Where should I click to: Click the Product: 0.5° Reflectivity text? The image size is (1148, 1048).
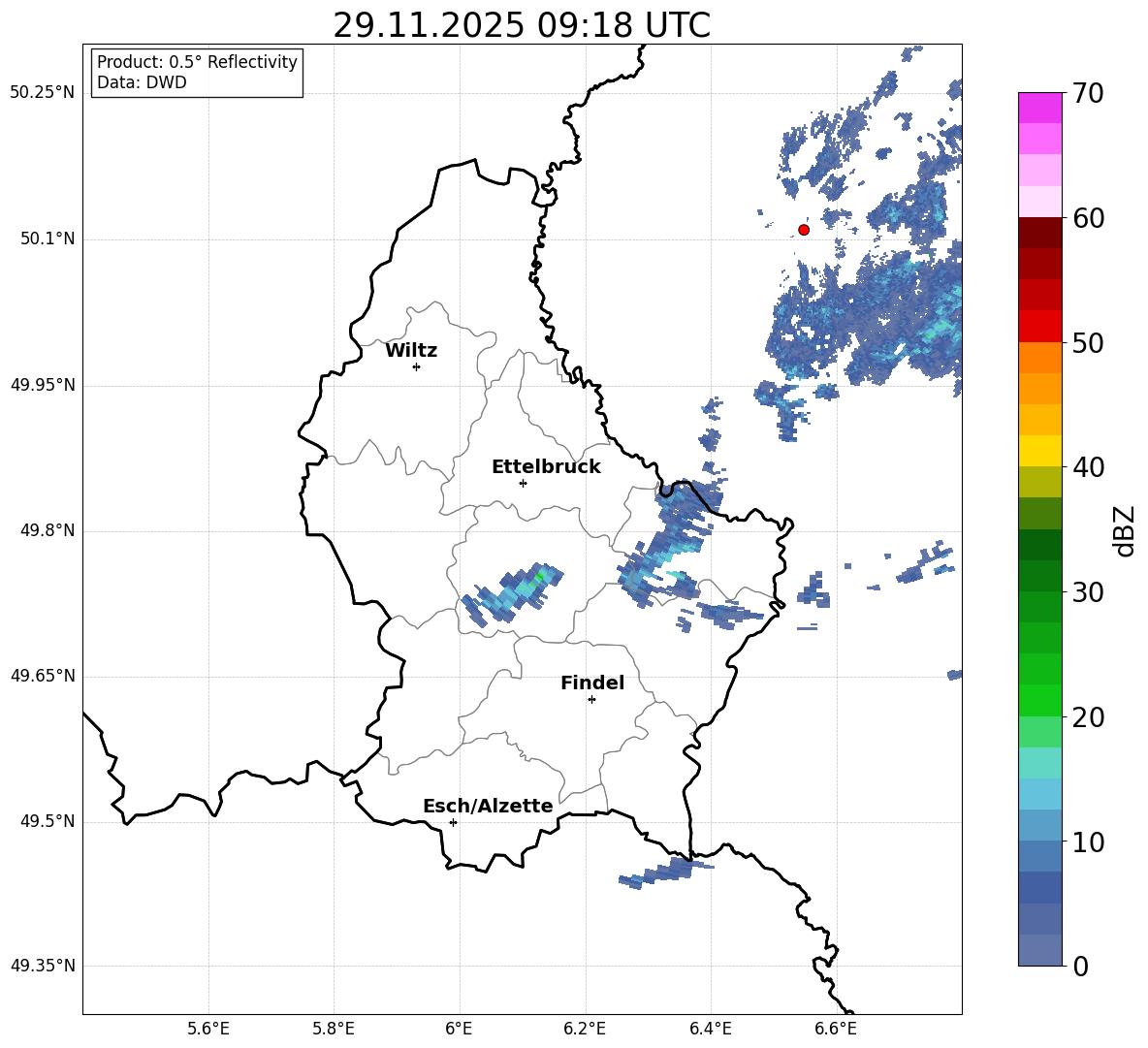pyautogui.click(x=197, y=62)
